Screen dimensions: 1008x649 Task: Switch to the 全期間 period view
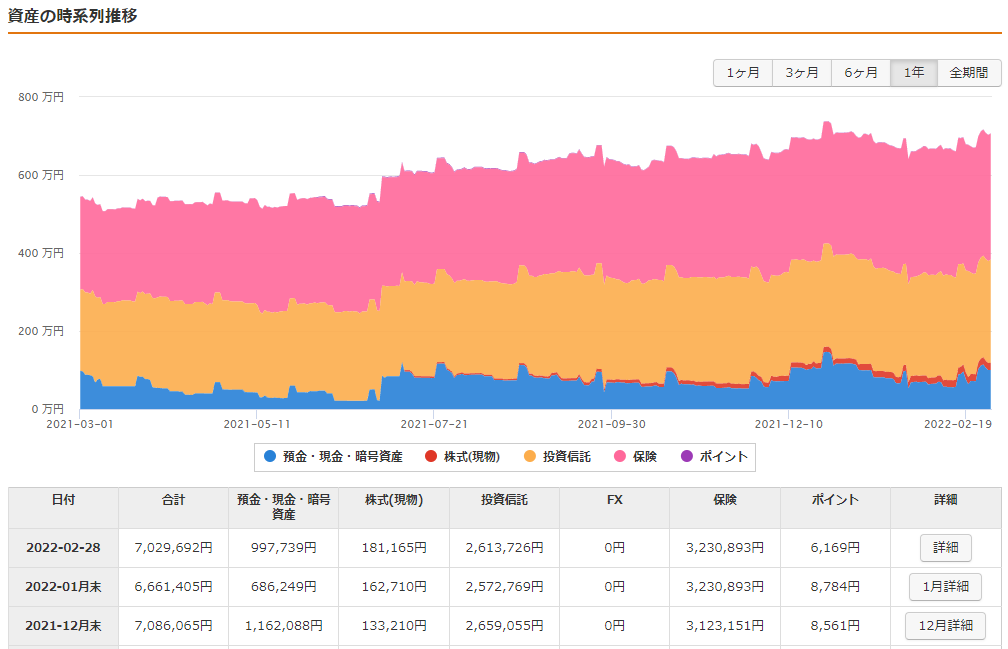click(969, 72)
